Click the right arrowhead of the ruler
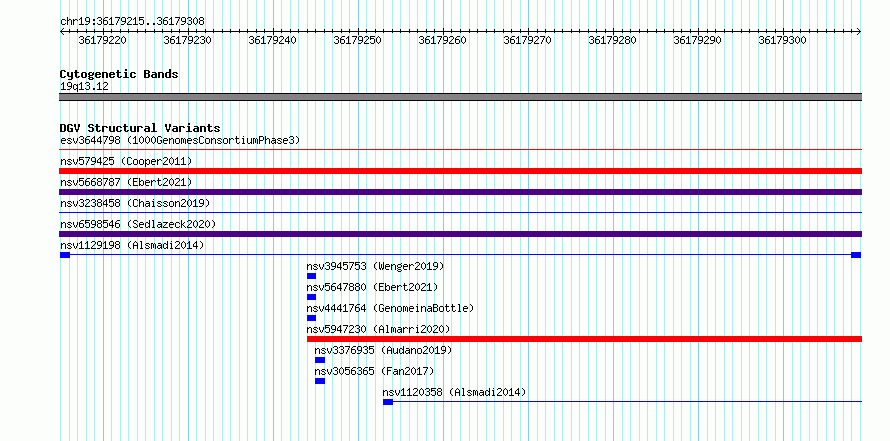 point(859,31)
